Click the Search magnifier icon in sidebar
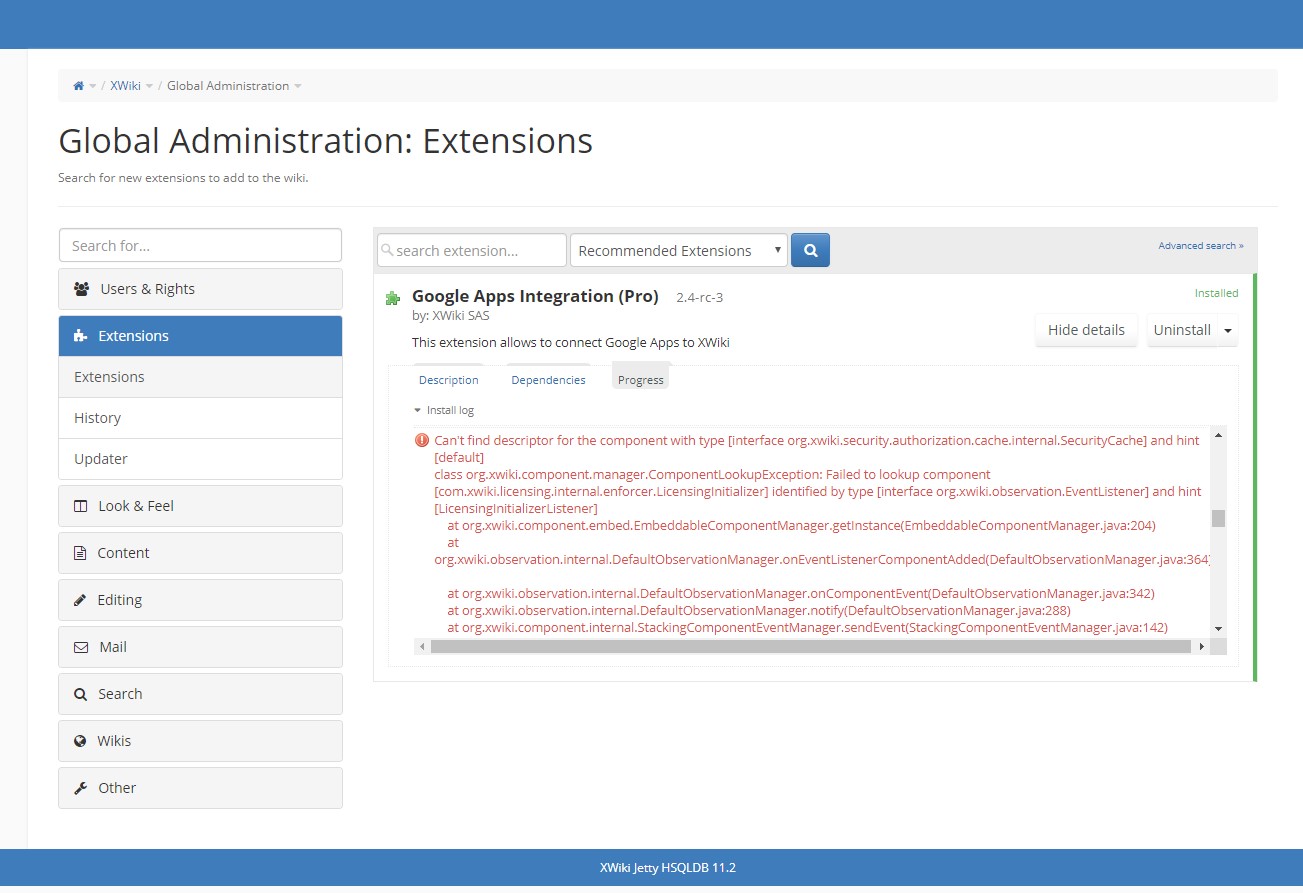 point(81,693)
